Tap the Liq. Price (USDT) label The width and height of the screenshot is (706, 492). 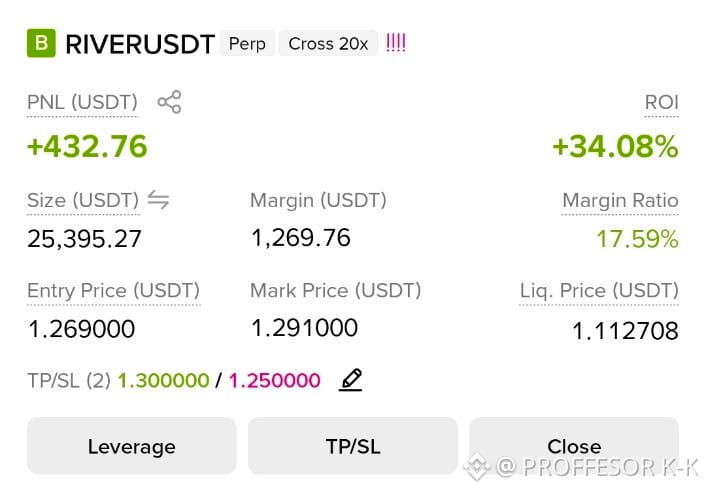599,291
